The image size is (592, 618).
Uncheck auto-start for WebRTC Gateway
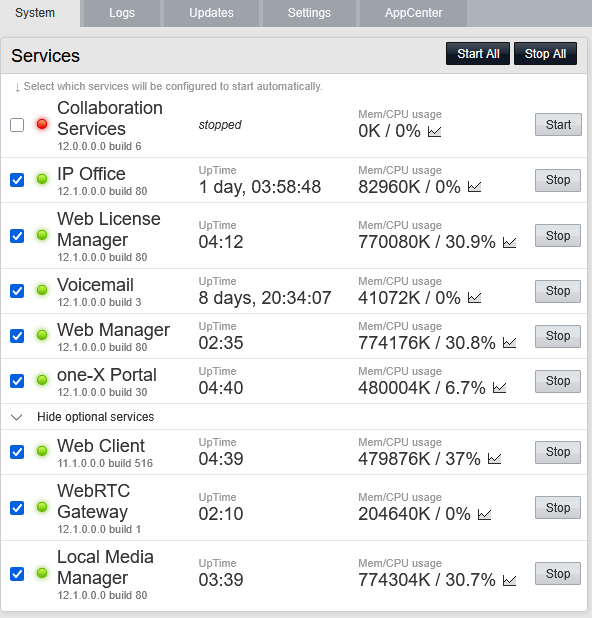point(17,508)
